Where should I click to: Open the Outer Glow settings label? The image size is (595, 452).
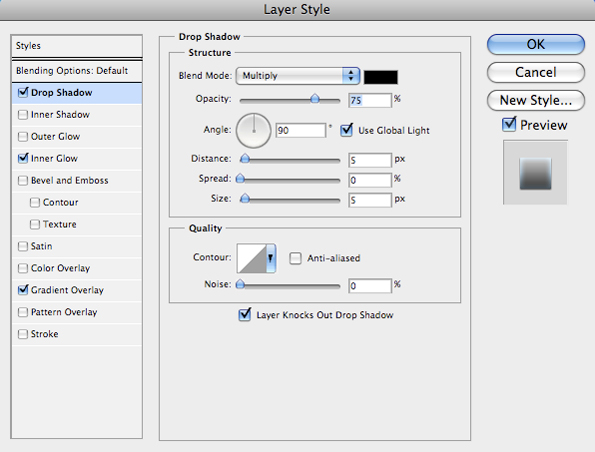55,137
